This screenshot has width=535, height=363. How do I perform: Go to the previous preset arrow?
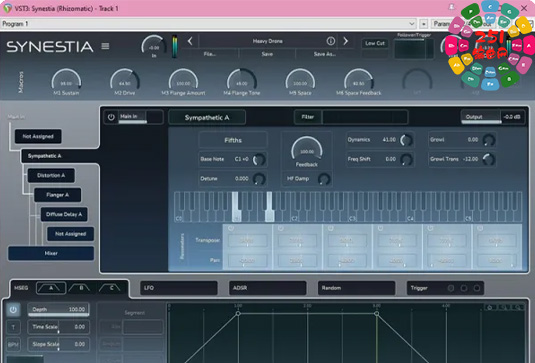point(190,41)
